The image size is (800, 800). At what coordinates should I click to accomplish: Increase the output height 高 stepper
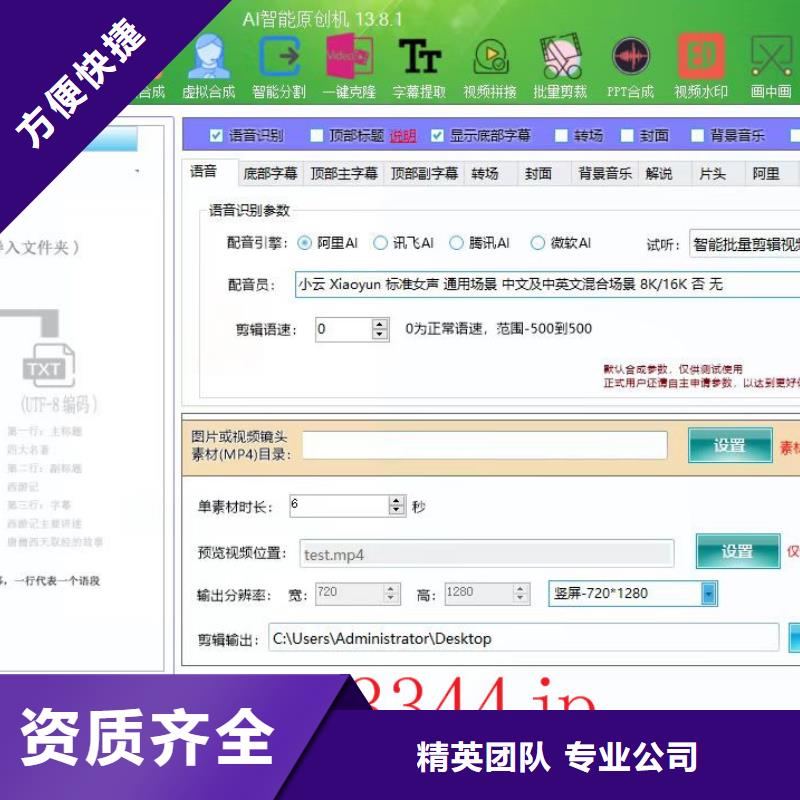click(520, 588)
